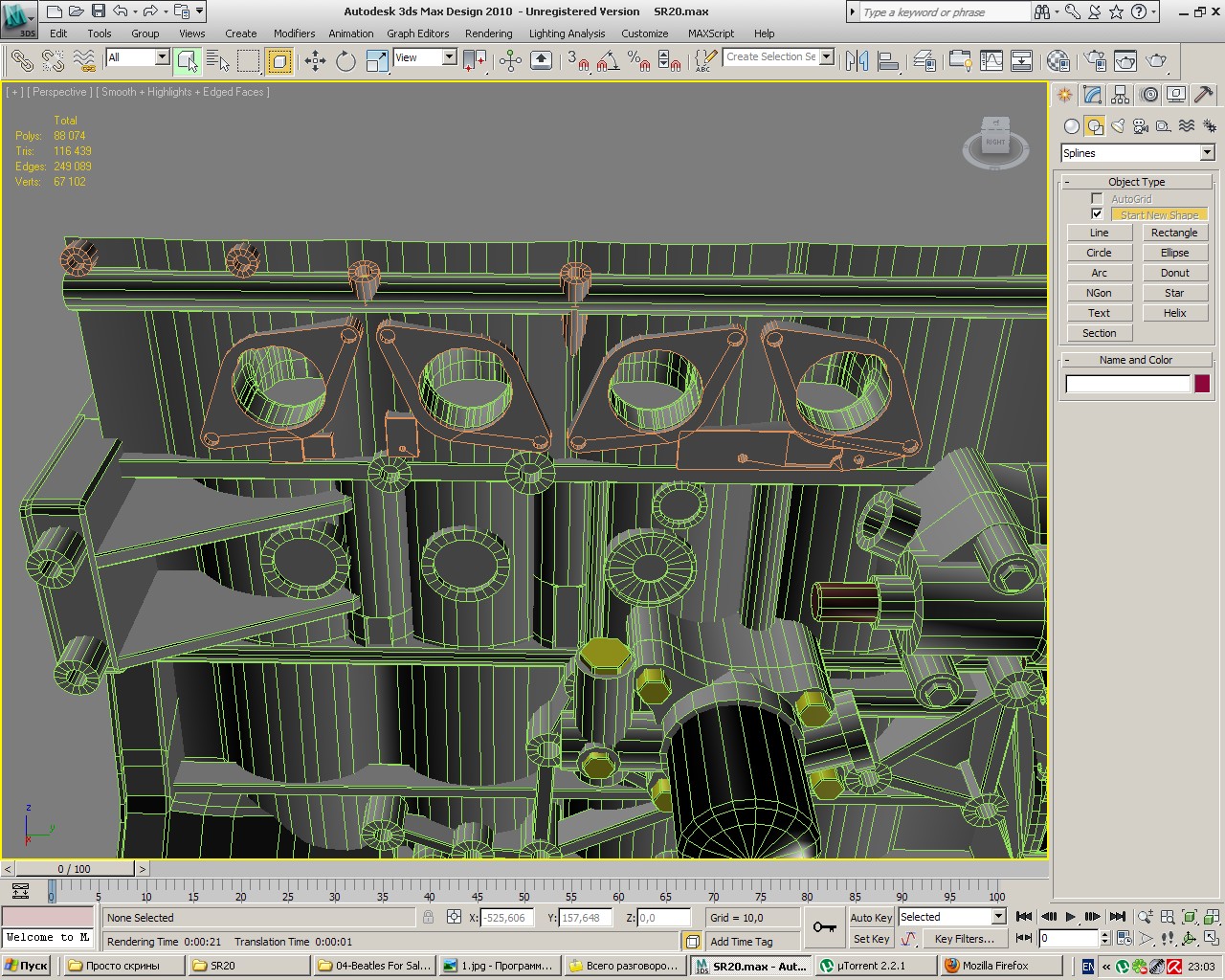
Task: Select the Select and Uniform Scale tool
Action: (376, 61)
